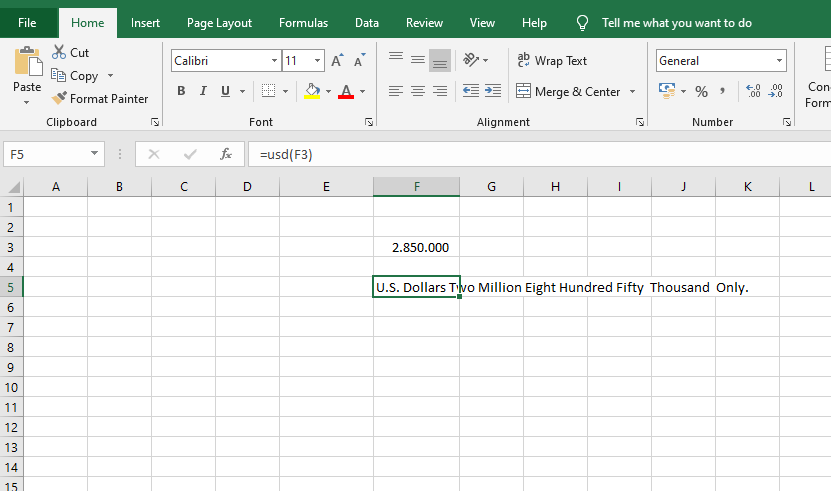Click the Percent Style icon
Image resolution: width=831 pixels, height=491 pixels.
click(x=701, y=92)
